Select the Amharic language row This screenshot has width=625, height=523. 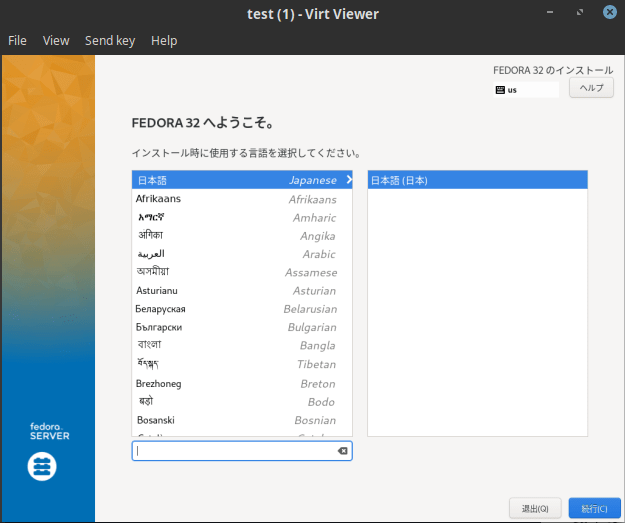tap(242, 217)
